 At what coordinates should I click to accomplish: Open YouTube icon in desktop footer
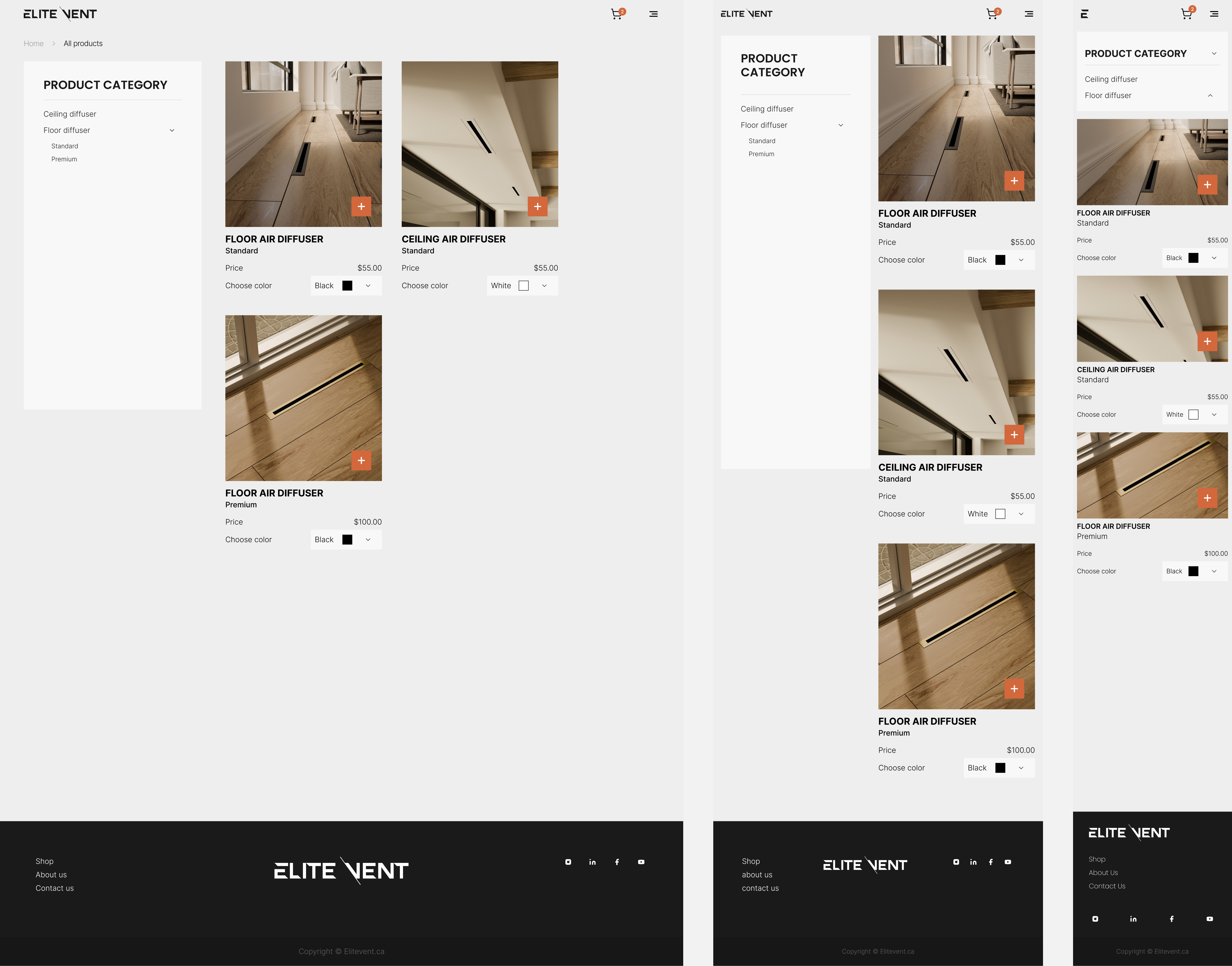click(x=641, y=862)
